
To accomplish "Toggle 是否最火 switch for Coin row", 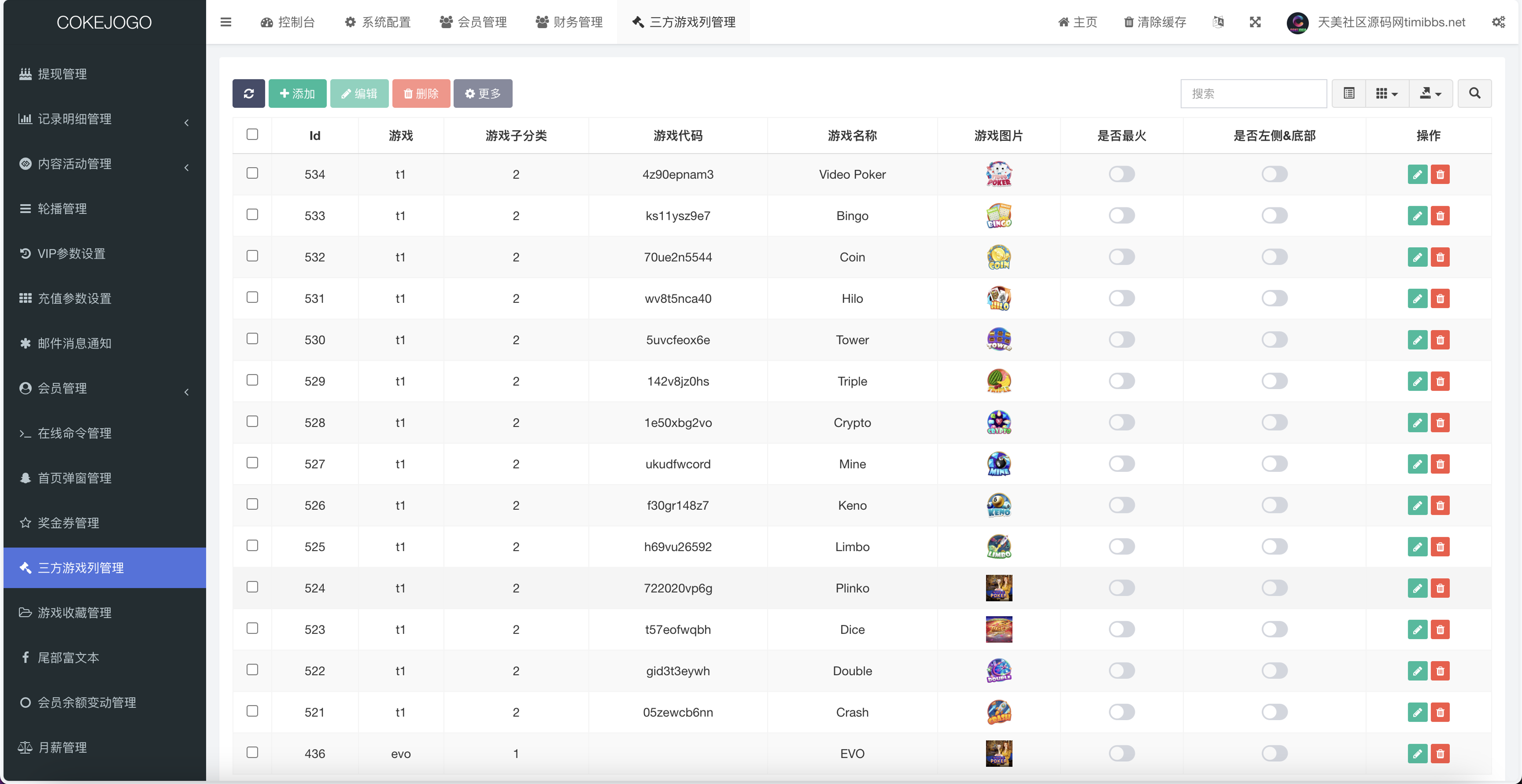I will coord(1121,258).
